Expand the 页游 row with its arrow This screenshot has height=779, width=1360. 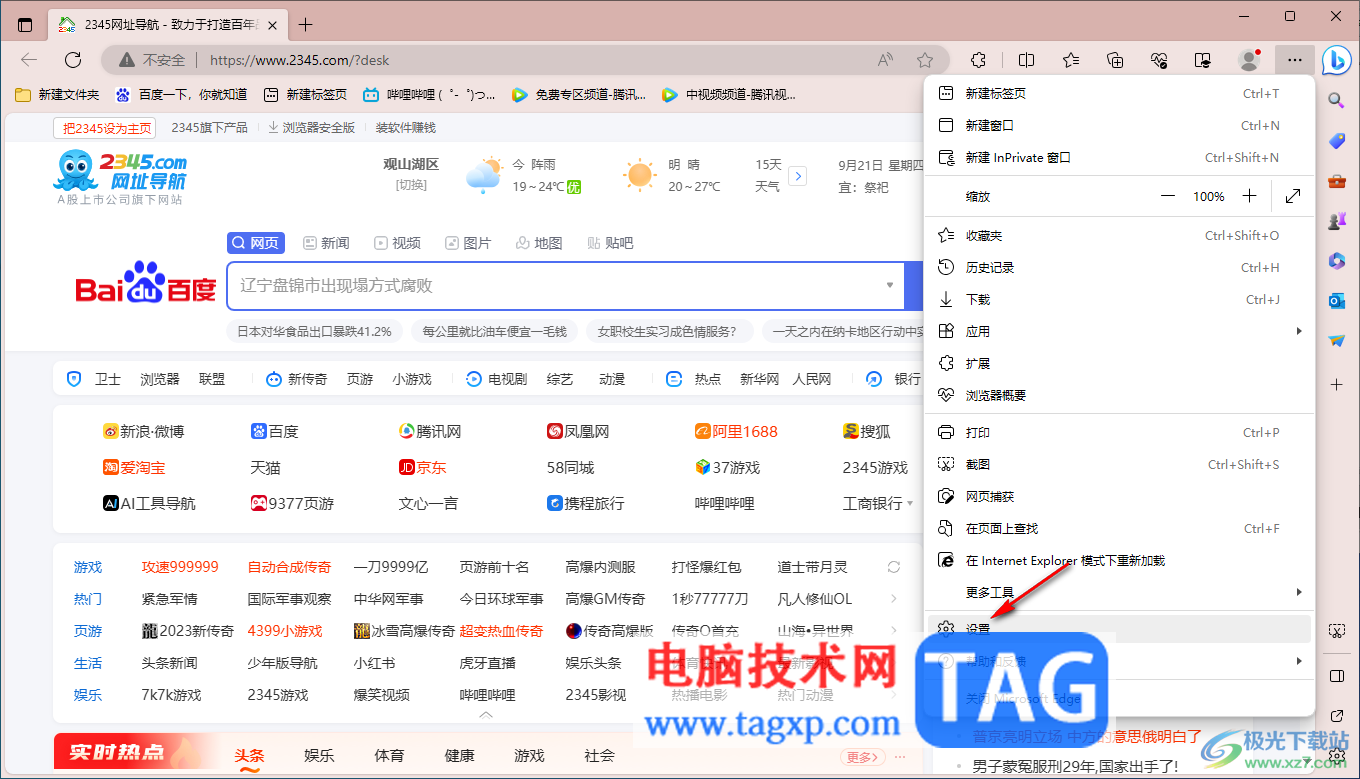(894, 631)
